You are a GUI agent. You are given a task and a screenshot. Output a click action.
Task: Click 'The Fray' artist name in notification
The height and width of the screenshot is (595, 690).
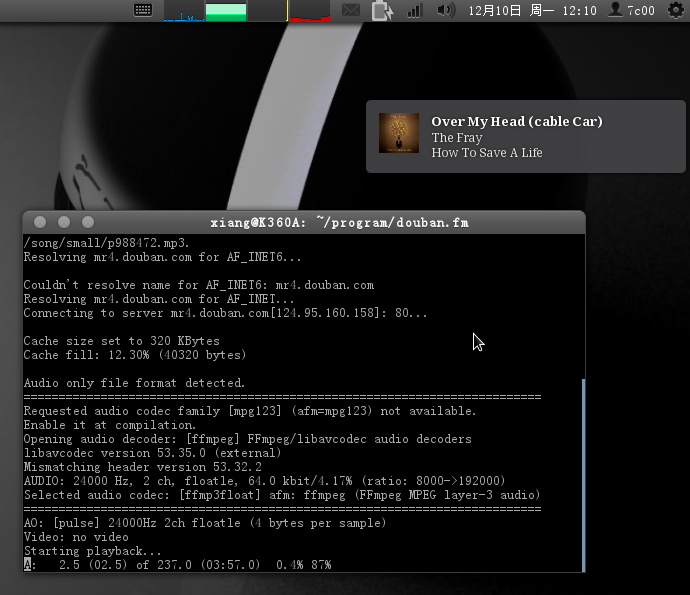tap(456, 138)
